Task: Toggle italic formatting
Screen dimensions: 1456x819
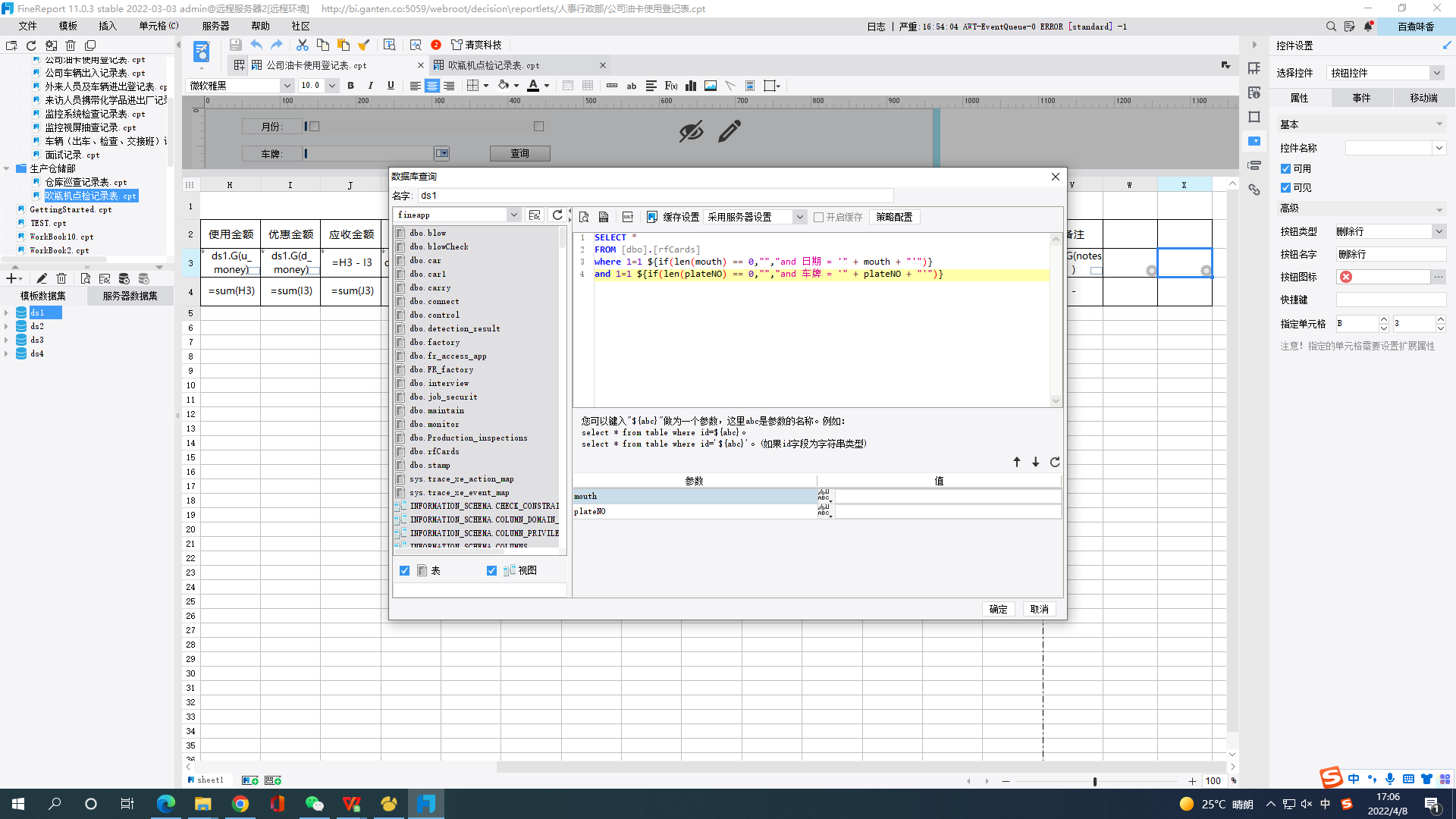Action: pyautogui.click(x=371, y=86)
